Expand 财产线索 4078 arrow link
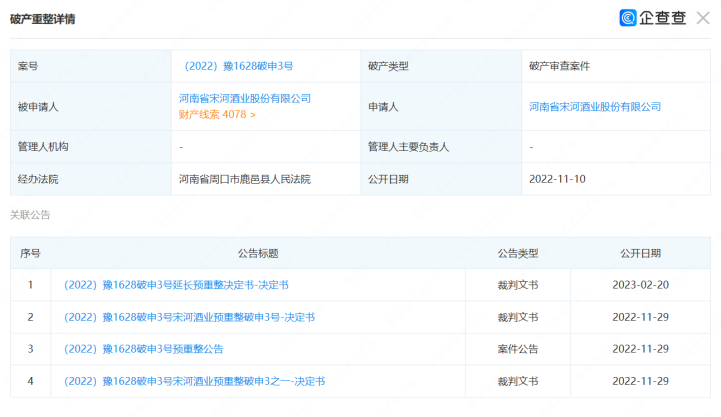 pos(217,115)
